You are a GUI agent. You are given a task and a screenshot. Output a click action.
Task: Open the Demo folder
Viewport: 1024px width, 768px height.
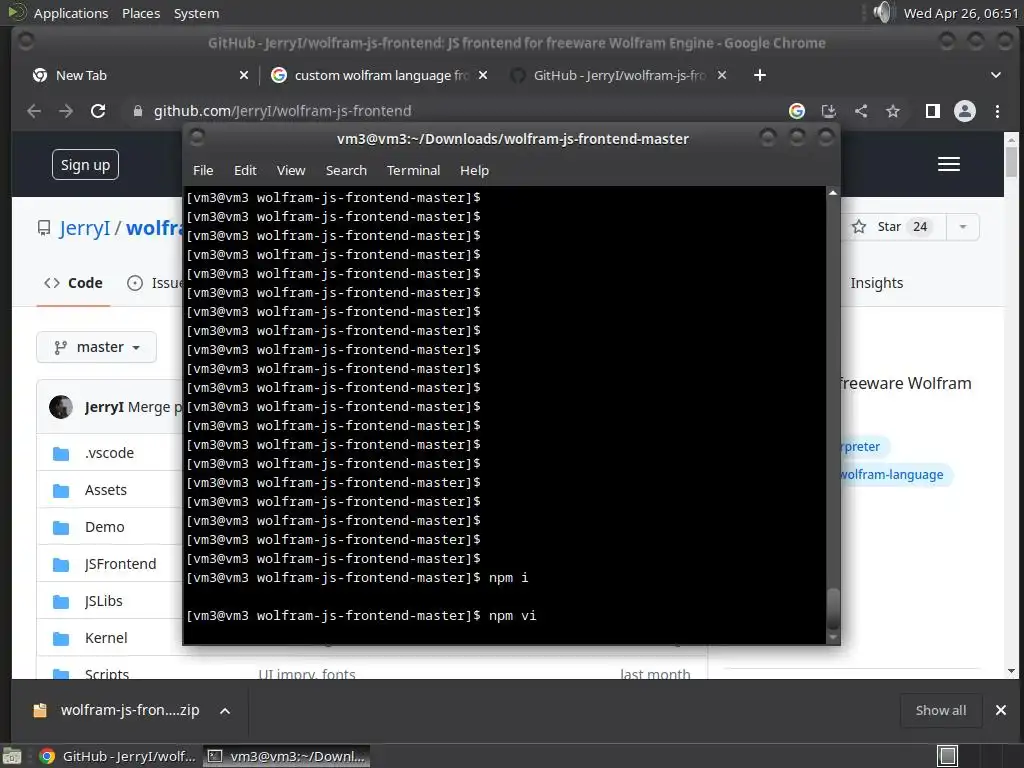click(104, 527)
